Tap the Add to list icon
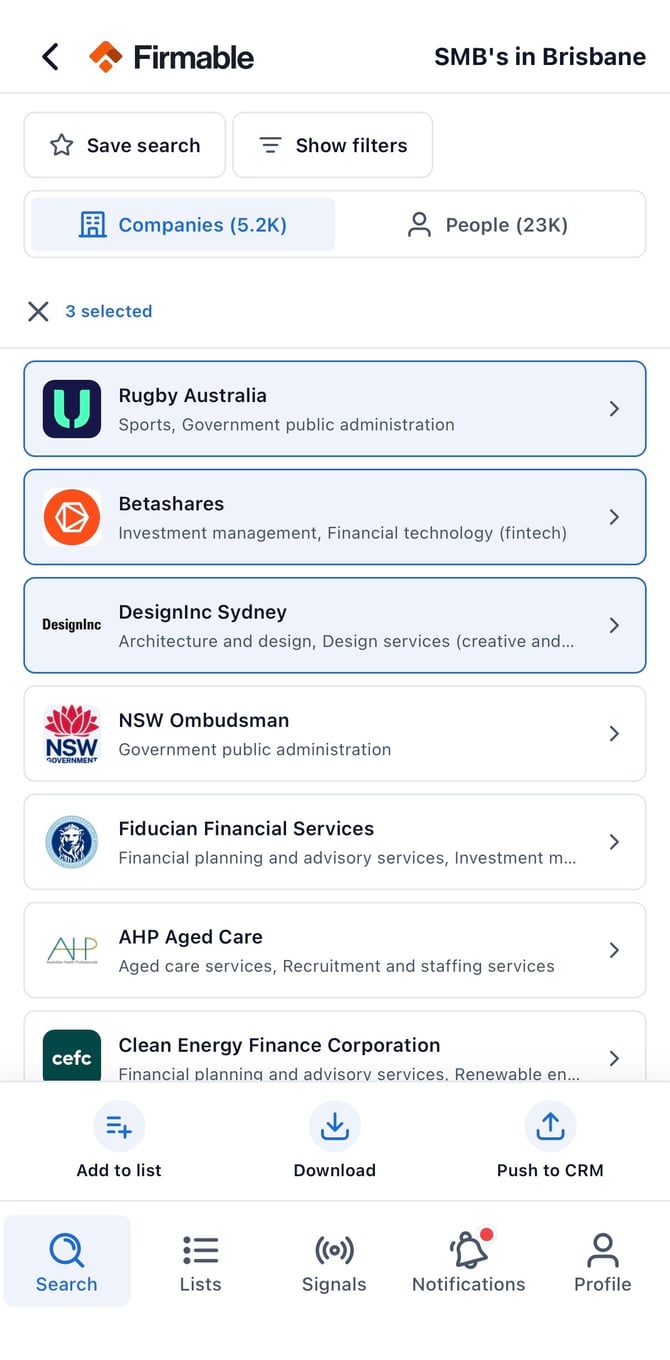Viewport: 670px width, 1360px height. click(x=119, y=1127)
